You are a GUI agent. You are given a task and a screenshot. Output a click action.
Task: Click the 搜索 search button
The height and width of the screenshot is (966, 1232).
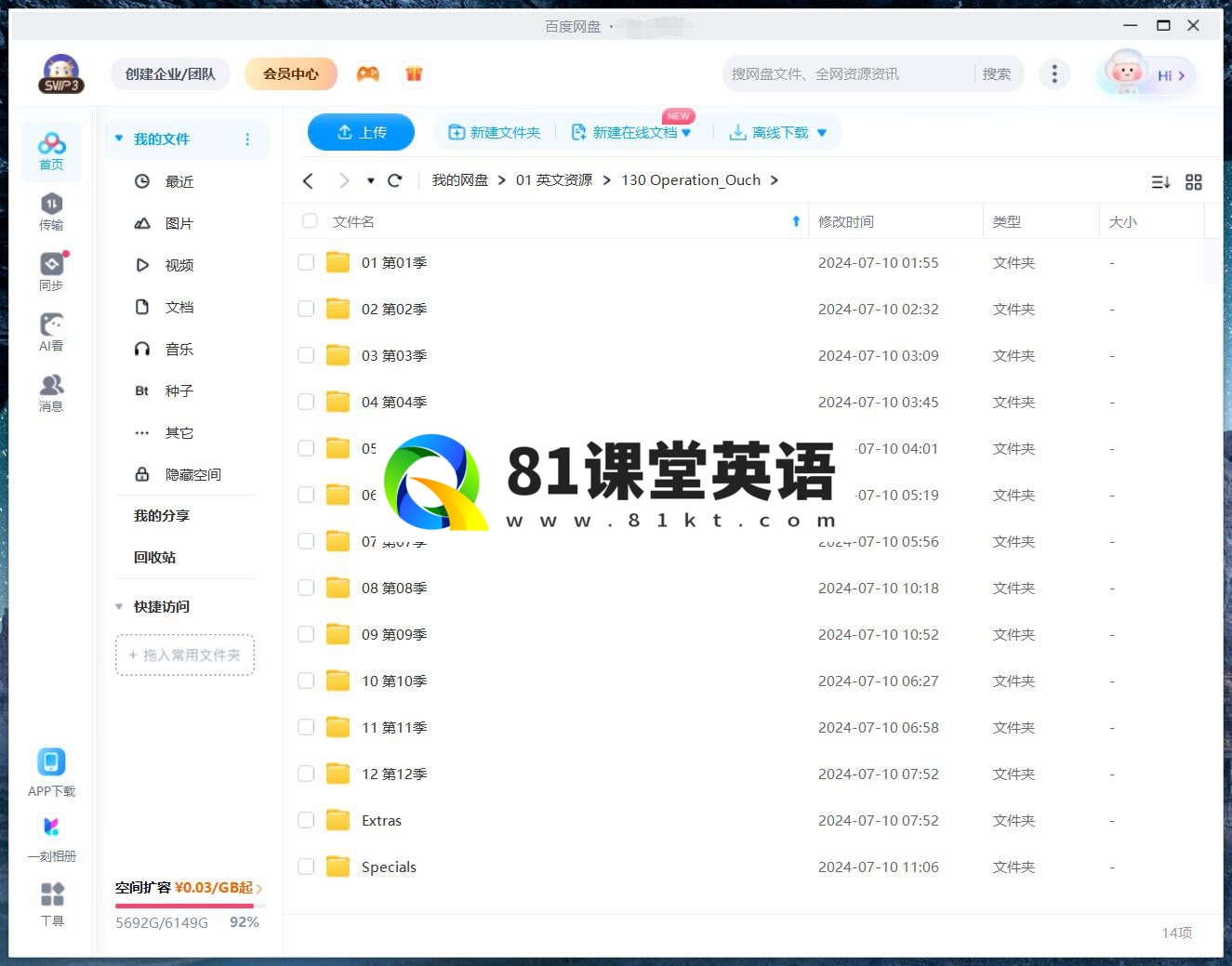(x=997, y=73)
